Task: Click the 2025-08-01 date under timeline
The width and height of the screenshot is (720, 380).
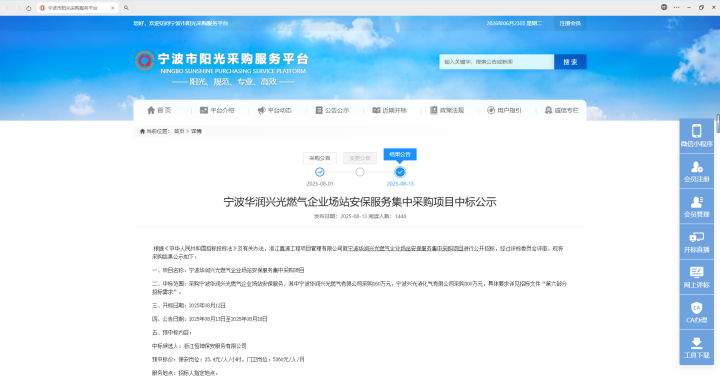Action: point(320,184)
